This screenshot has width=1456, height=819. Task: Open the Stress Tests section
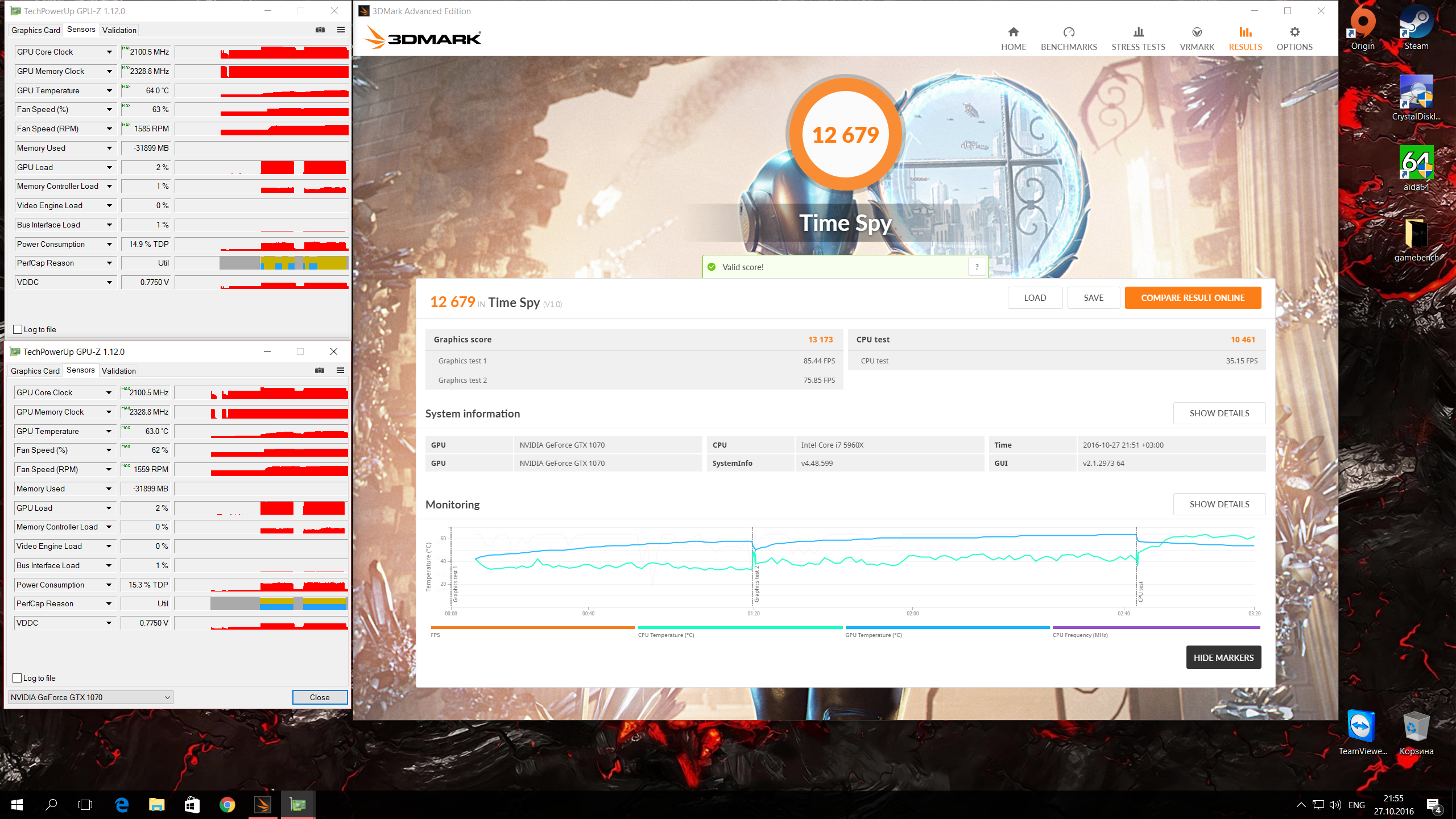coord(1137,38)
